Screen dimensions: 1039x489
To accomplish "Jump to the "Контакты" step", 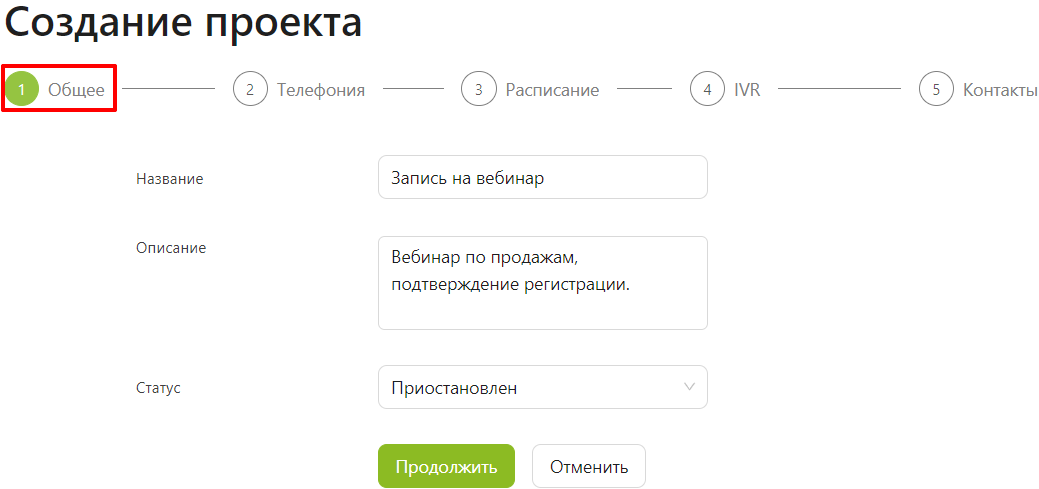I will click(999, 90).
